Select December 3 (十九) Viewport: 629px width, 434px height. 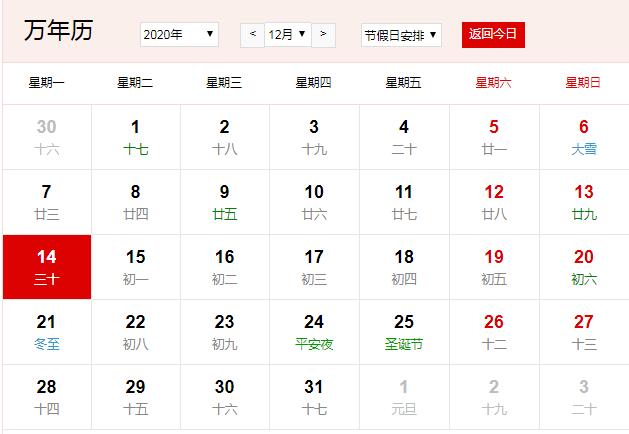[314, 137]
